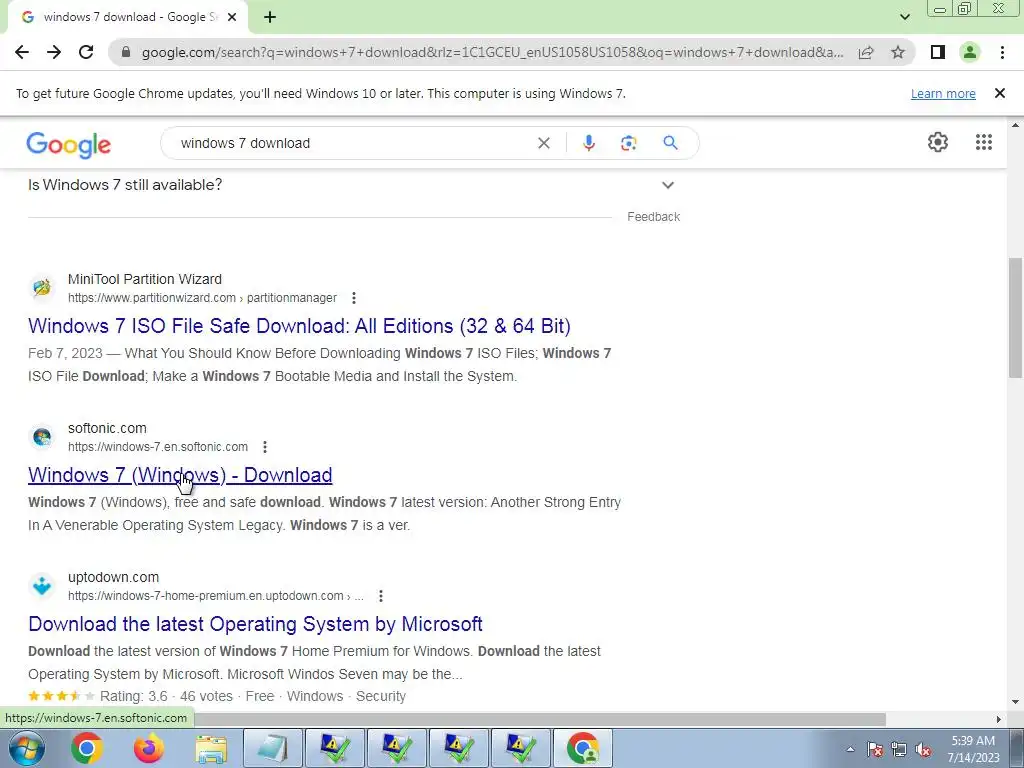1024x768 pixels.
Task: Click the uptodown.com site favicon
Action: click(42, 585)
